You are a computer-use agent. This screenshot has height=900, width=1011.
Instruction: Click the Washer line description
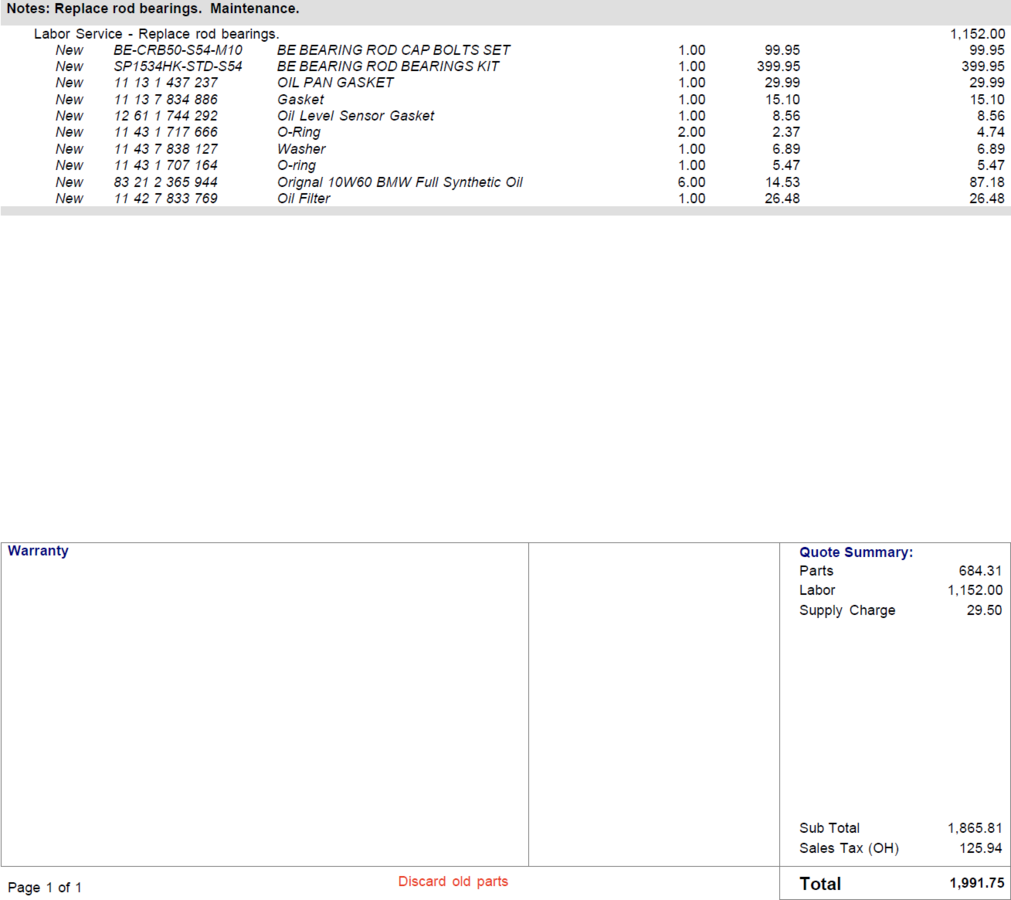(x=301, y=149)
